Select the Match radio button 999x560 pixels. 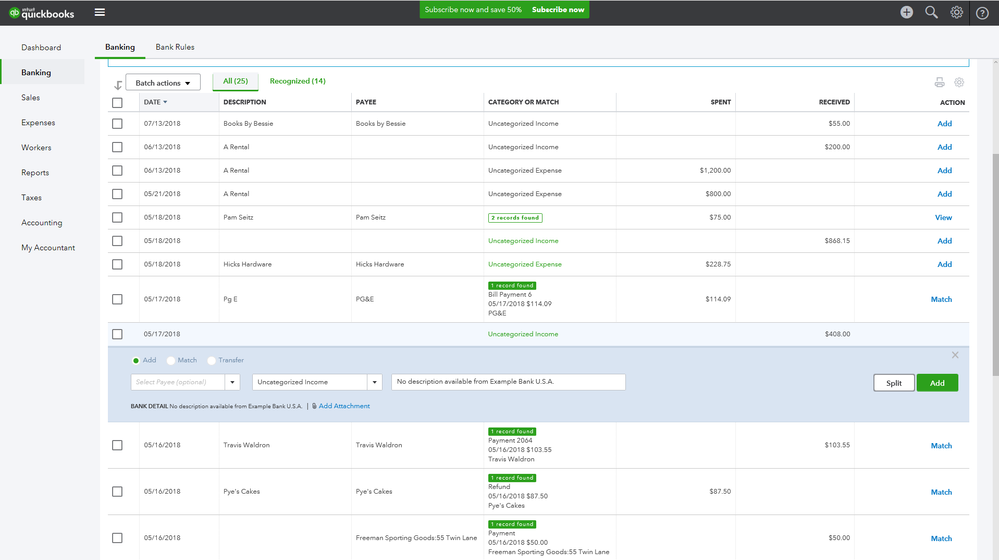point(171,361)
